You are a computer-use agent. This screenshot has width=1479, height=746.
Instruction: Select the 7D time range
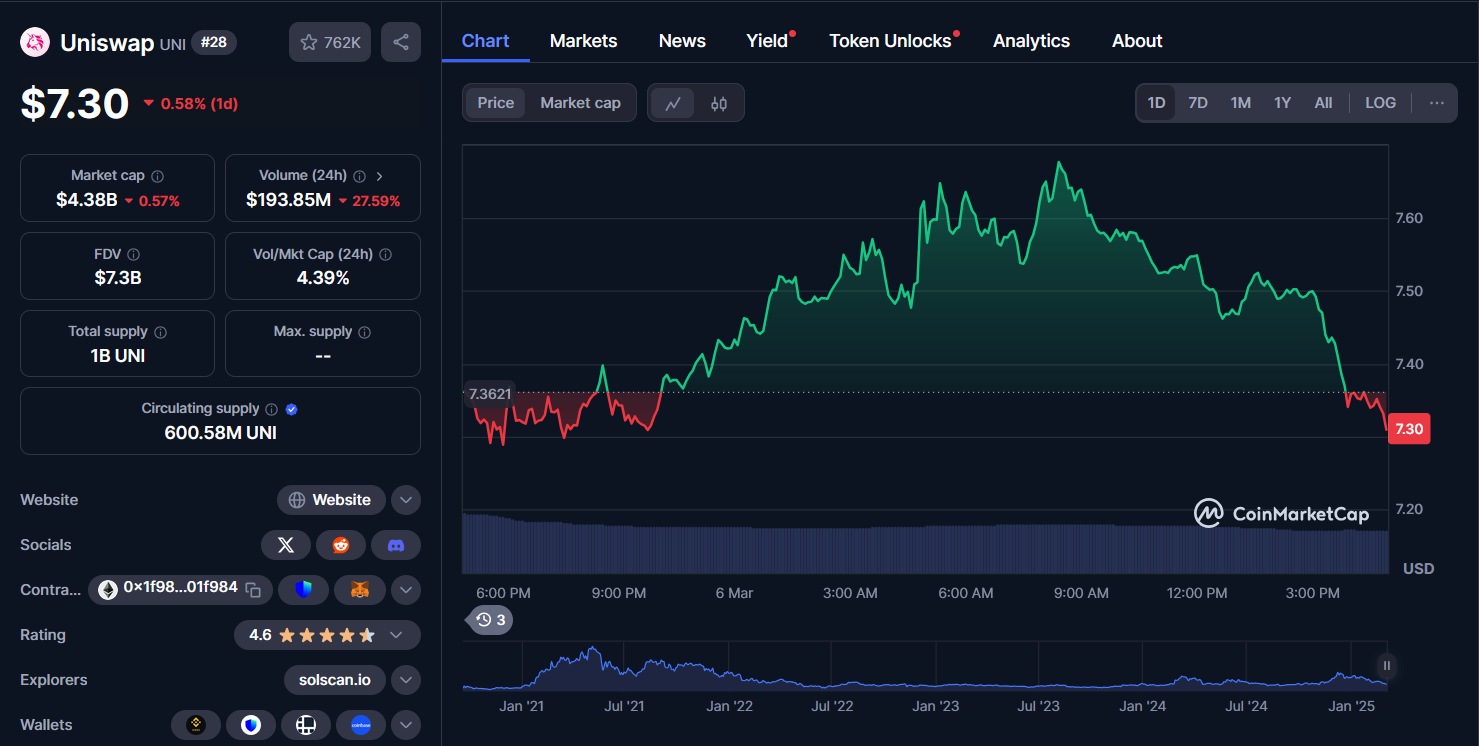1197,103
